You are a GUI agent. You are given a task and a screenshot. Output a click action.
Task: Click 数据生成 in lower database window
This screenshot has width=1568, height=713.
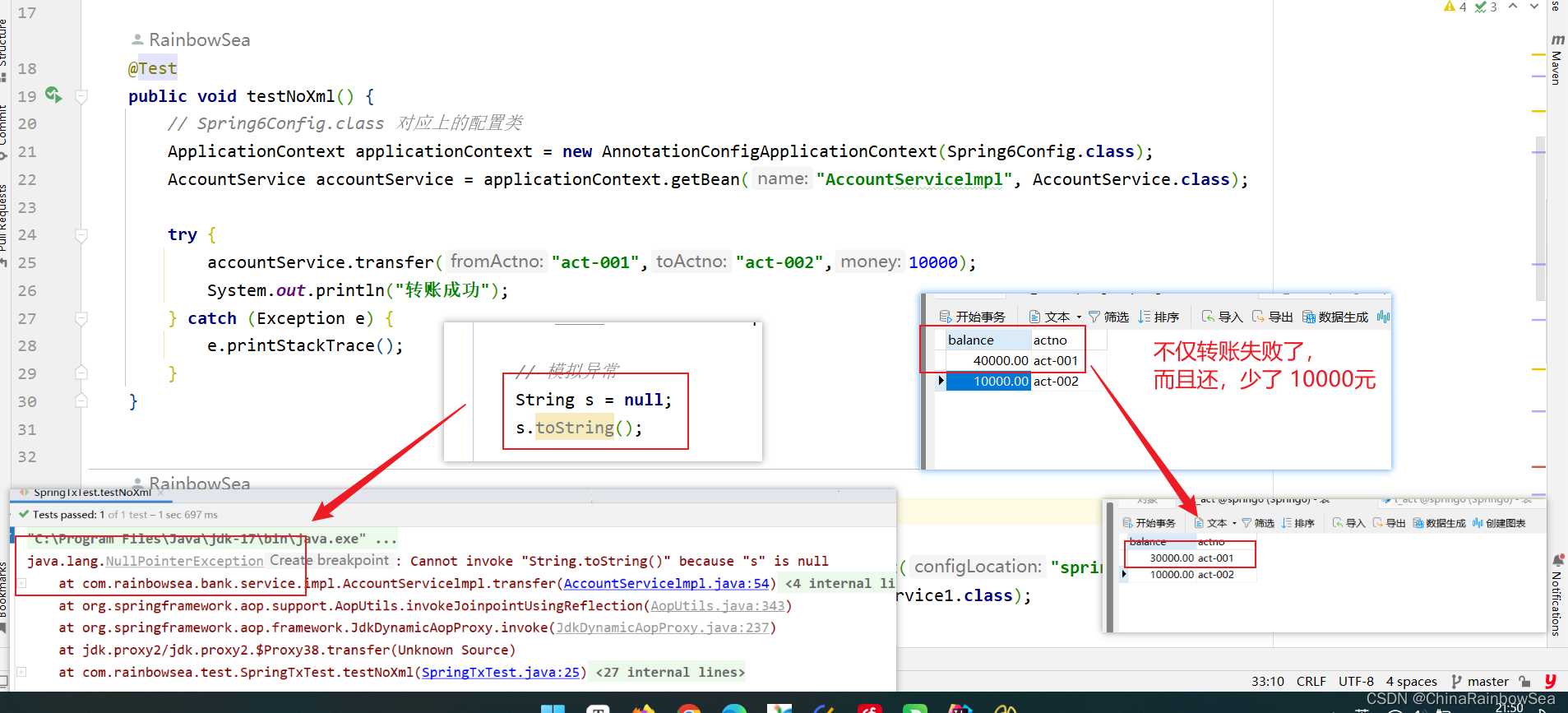(1439, 523)
